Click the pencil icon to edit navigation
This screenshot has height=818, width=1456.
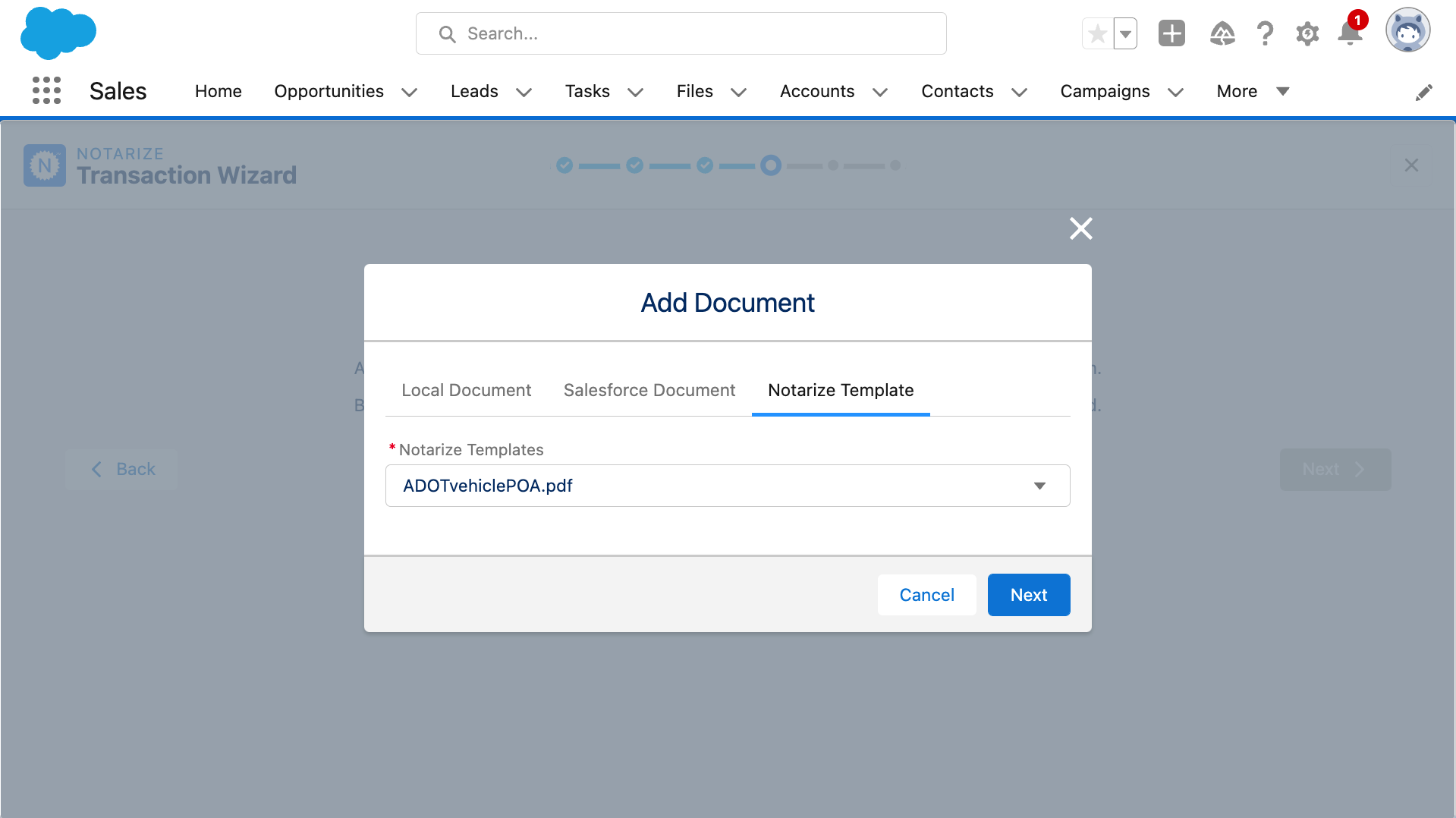[x=1424, y=91]
